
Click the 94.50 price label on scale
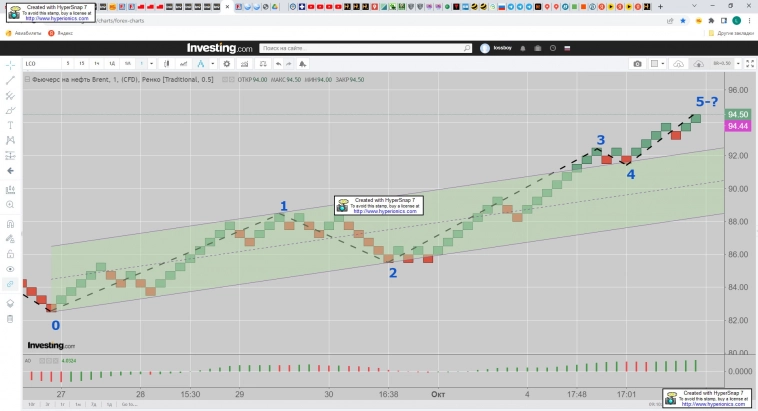738,115
